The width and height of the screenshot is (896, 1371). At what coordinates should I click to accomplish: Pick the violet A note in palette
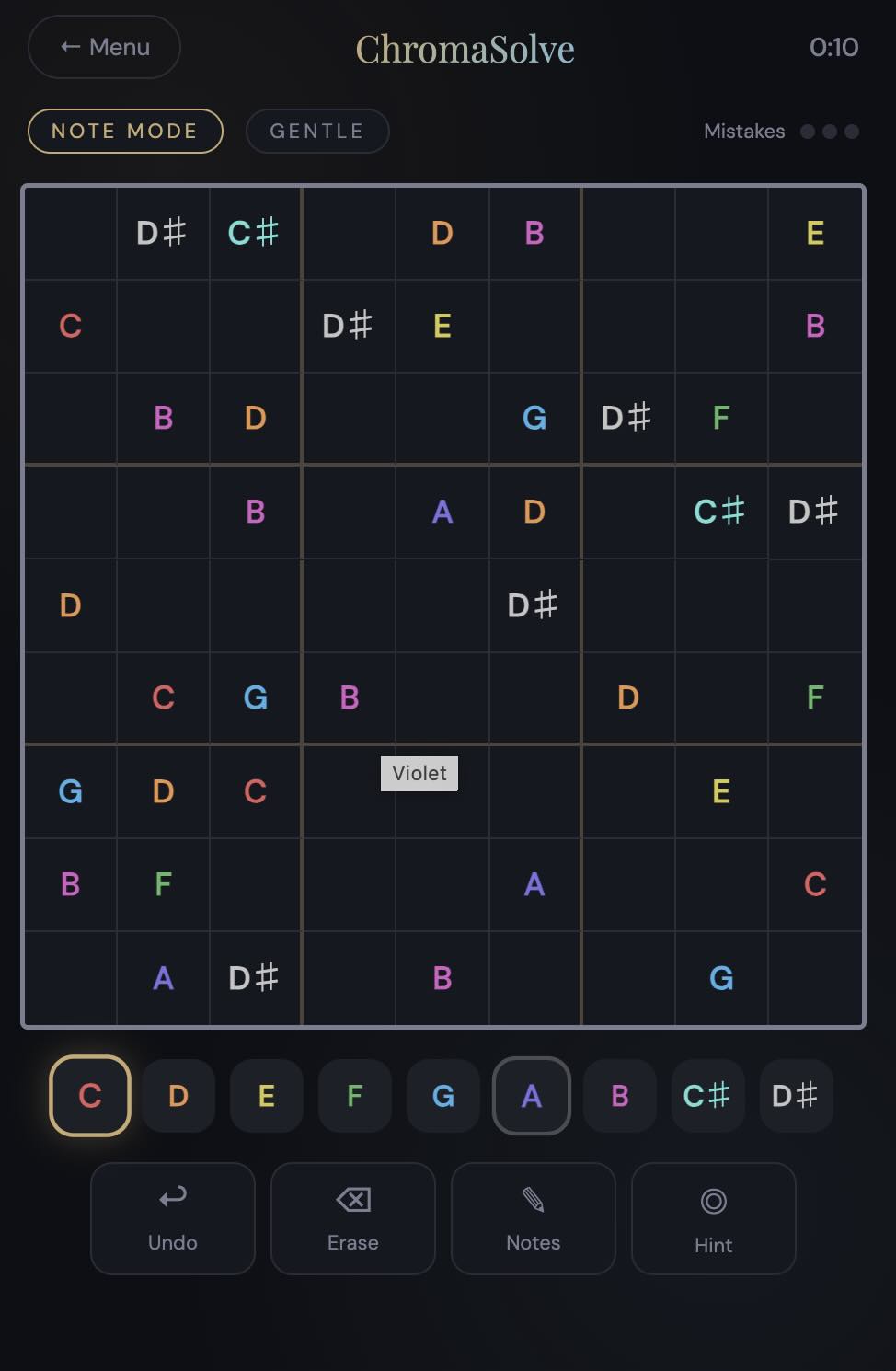532,1095
